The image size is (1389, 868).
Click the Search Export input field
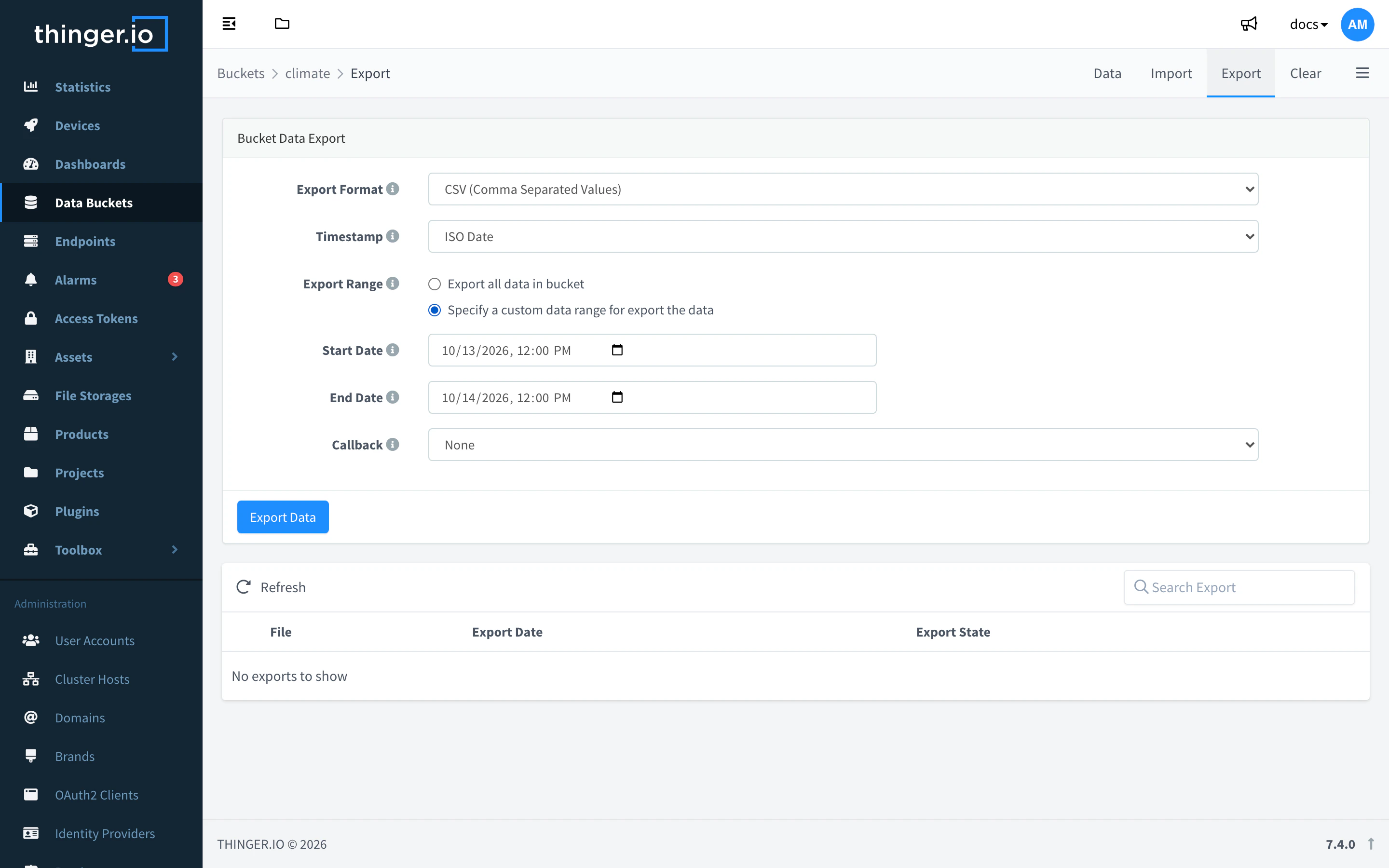point(1239,587)
